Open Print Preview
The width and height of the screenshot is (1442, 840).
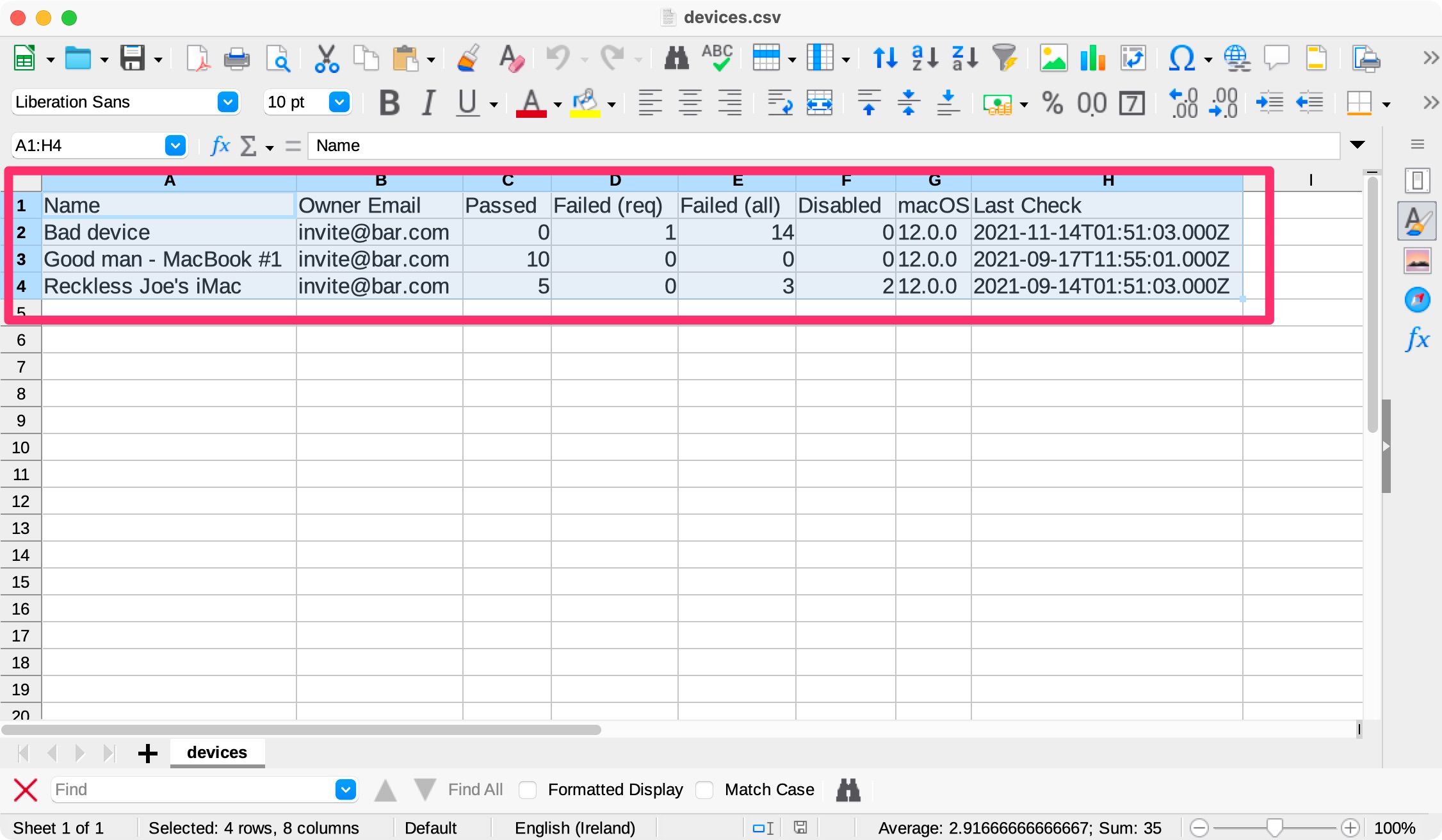pos(279,59)
